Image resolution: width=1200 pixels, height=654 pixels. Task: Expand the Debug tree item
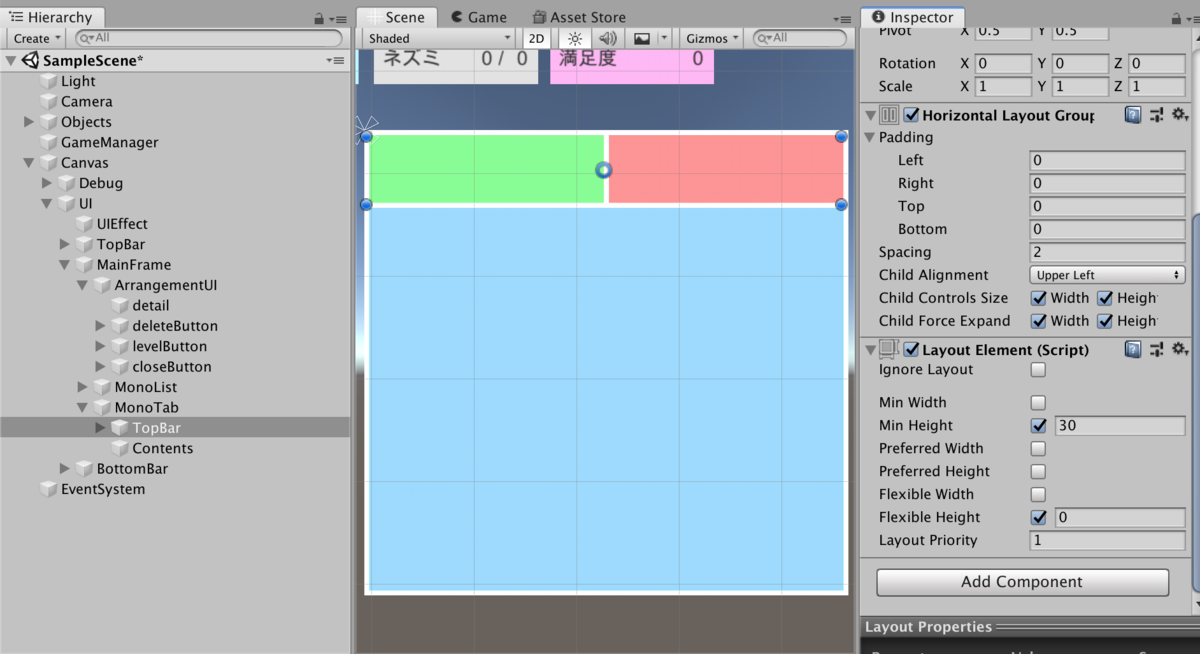[x=47, y=183]
